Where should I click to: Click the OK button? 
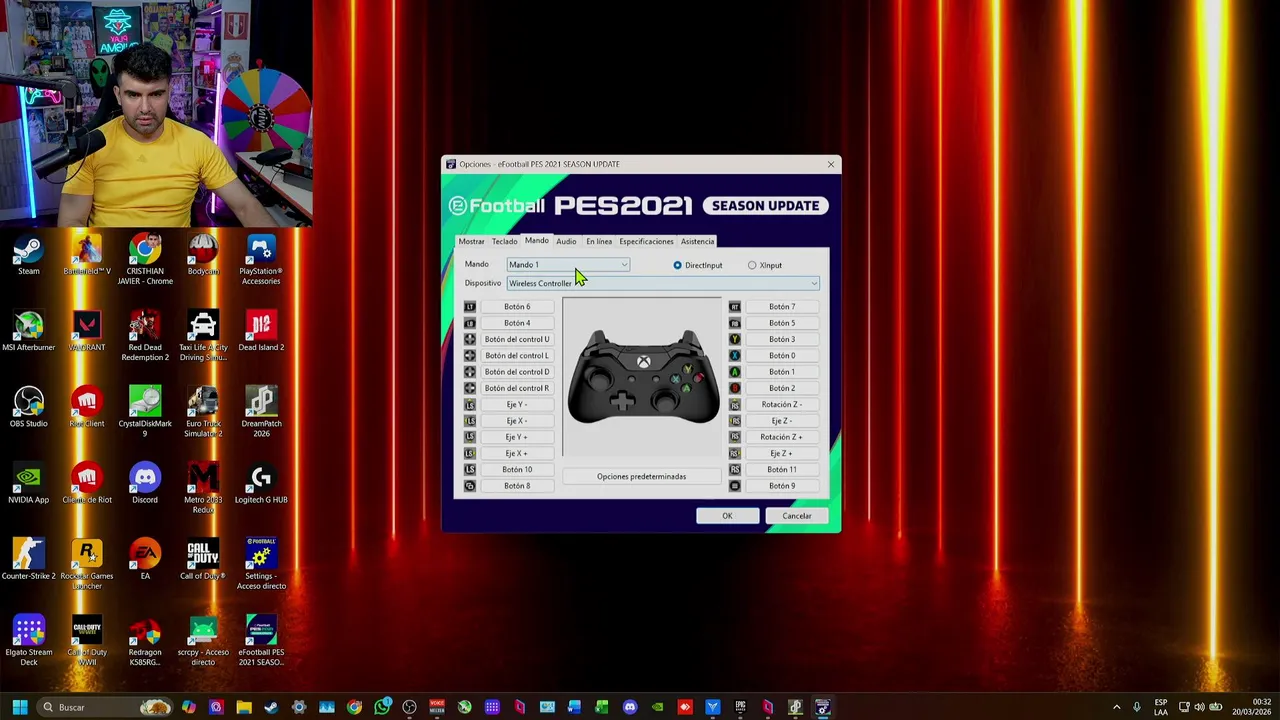click(727, 516)
